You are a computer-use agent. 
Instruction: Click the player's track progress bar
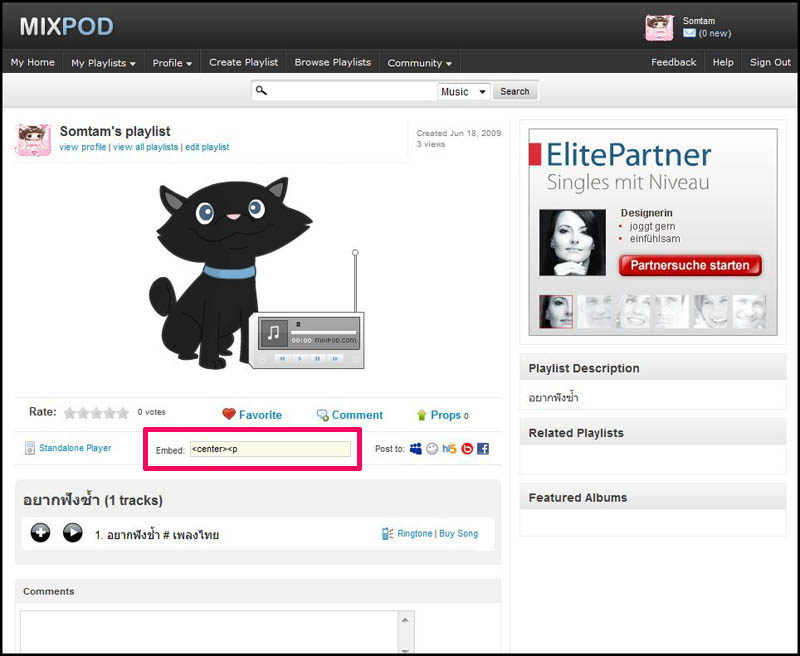(323, 332)
